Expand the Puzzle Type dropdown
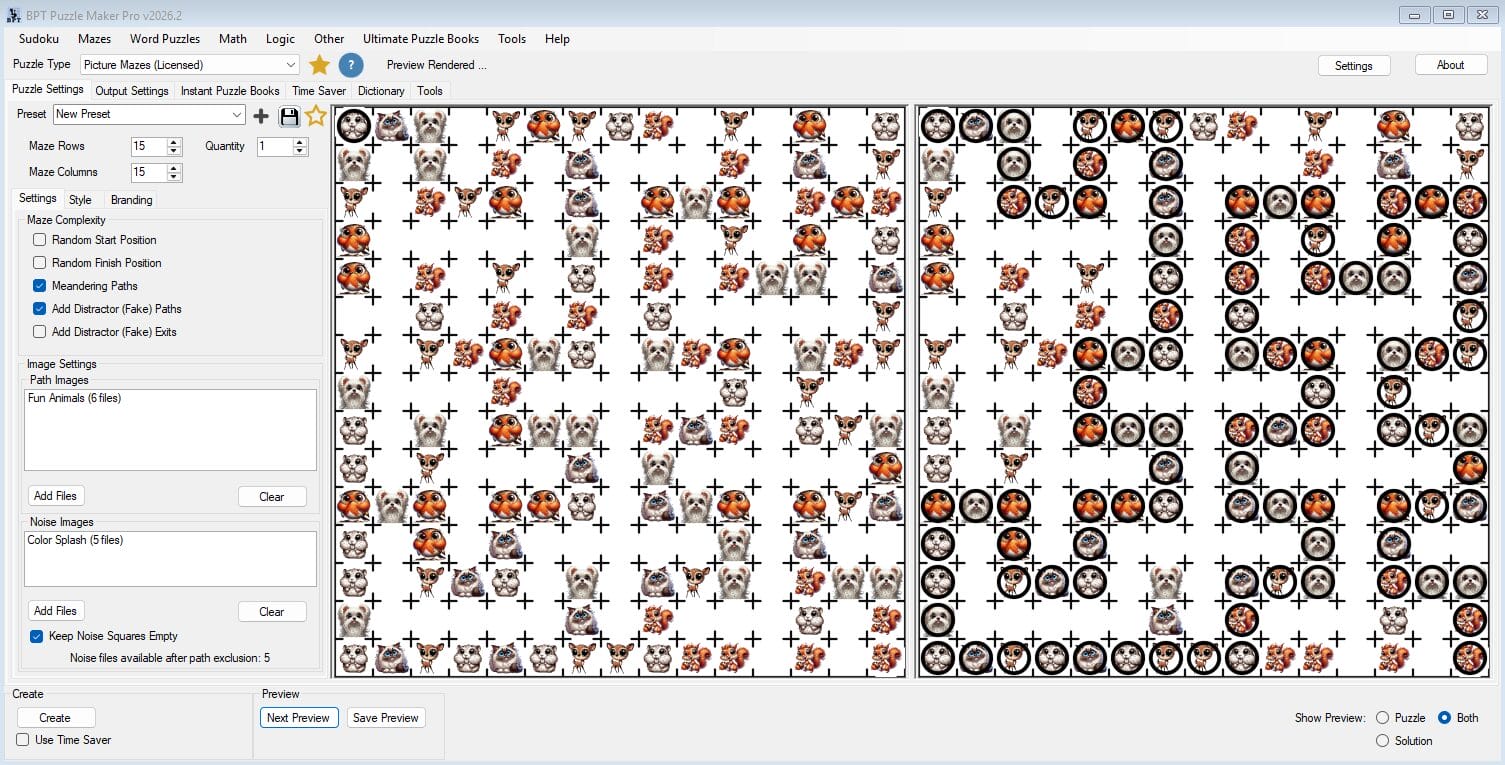This screenshot has width=1505, height=765. [290, 65]
